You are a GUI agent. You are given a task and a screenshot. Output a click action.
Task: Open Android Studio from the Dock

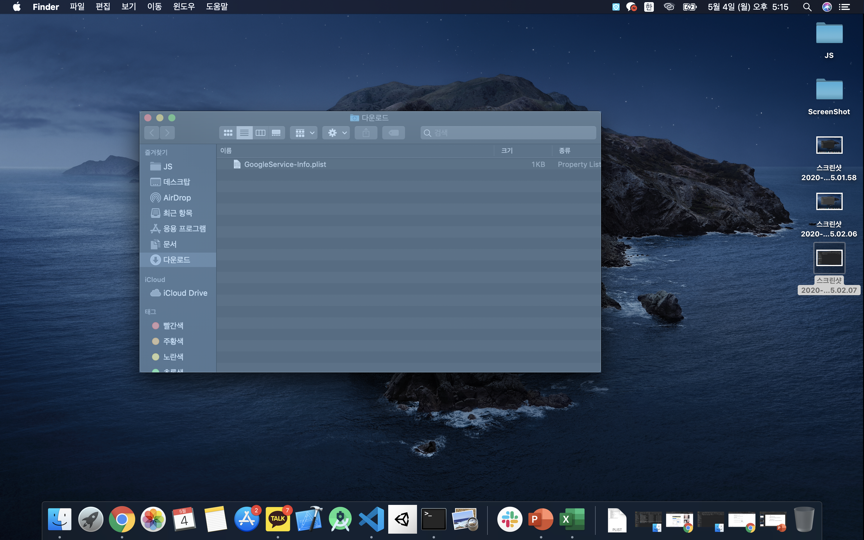(340, 519)
